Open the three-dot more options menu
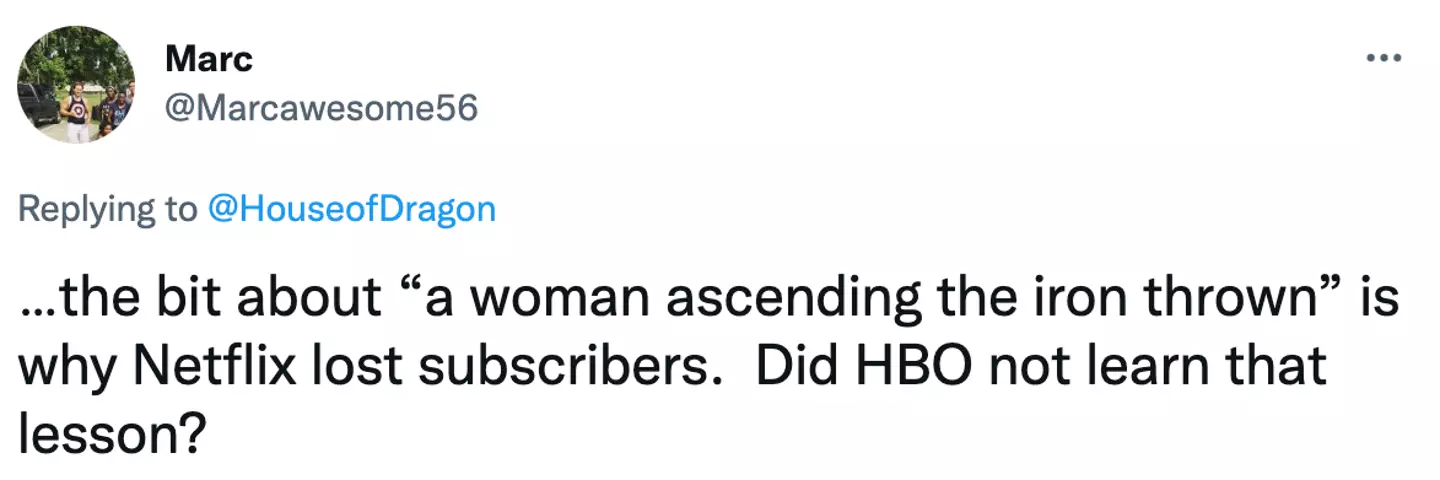Screen dimensions: 1440x480 pos(1384,58)
